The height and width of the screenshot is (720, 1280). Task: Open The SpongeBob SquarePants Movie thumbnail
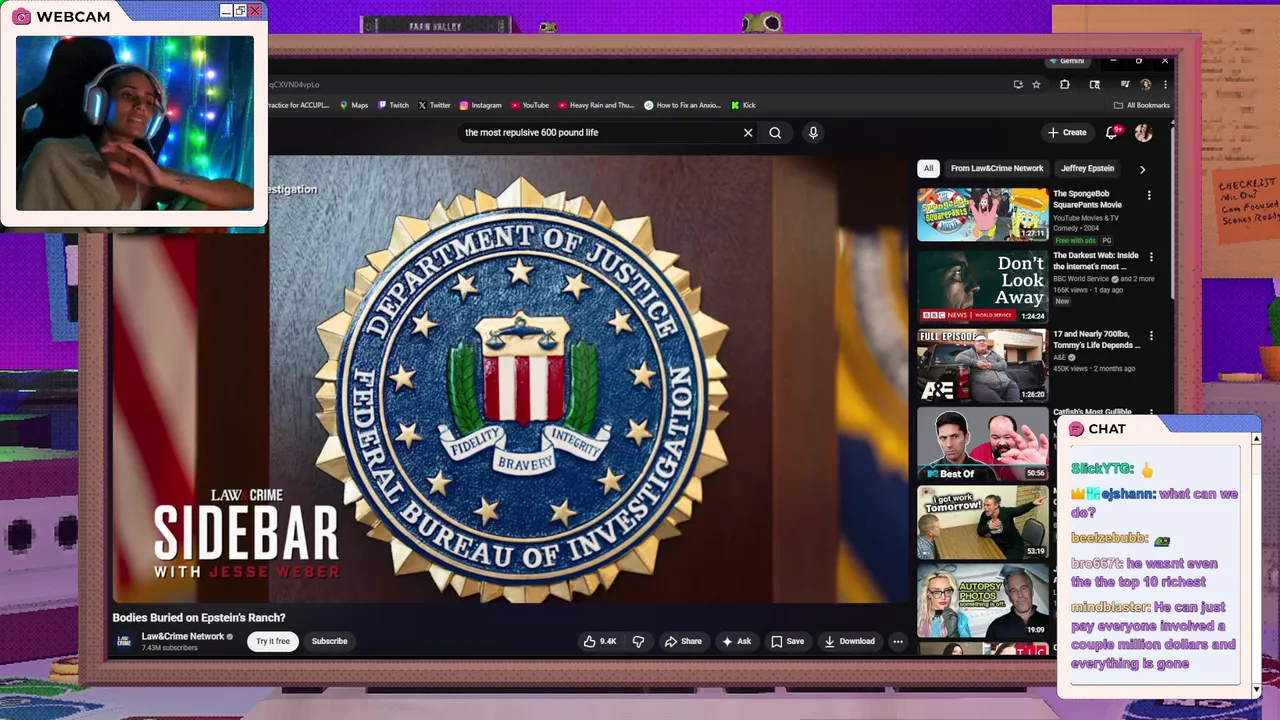point(982,214)
